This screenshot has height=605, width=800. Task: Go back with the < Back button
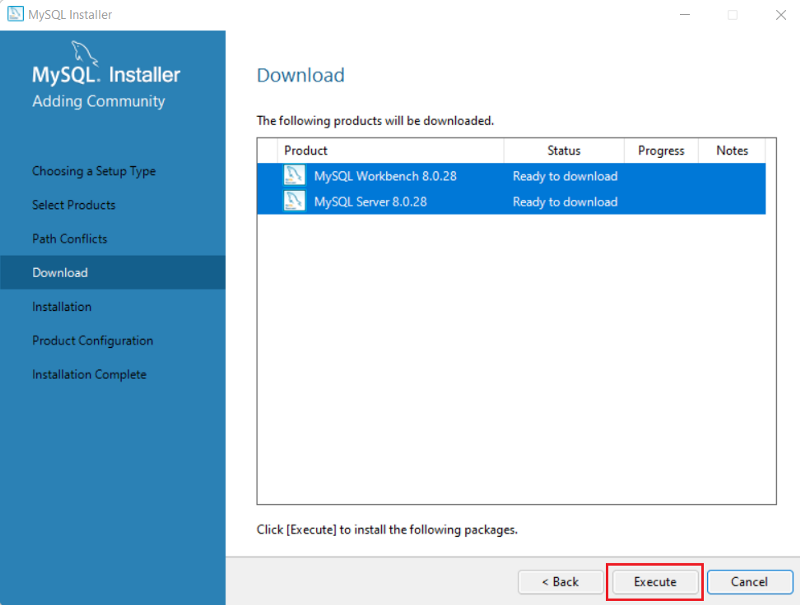(560, 582)
